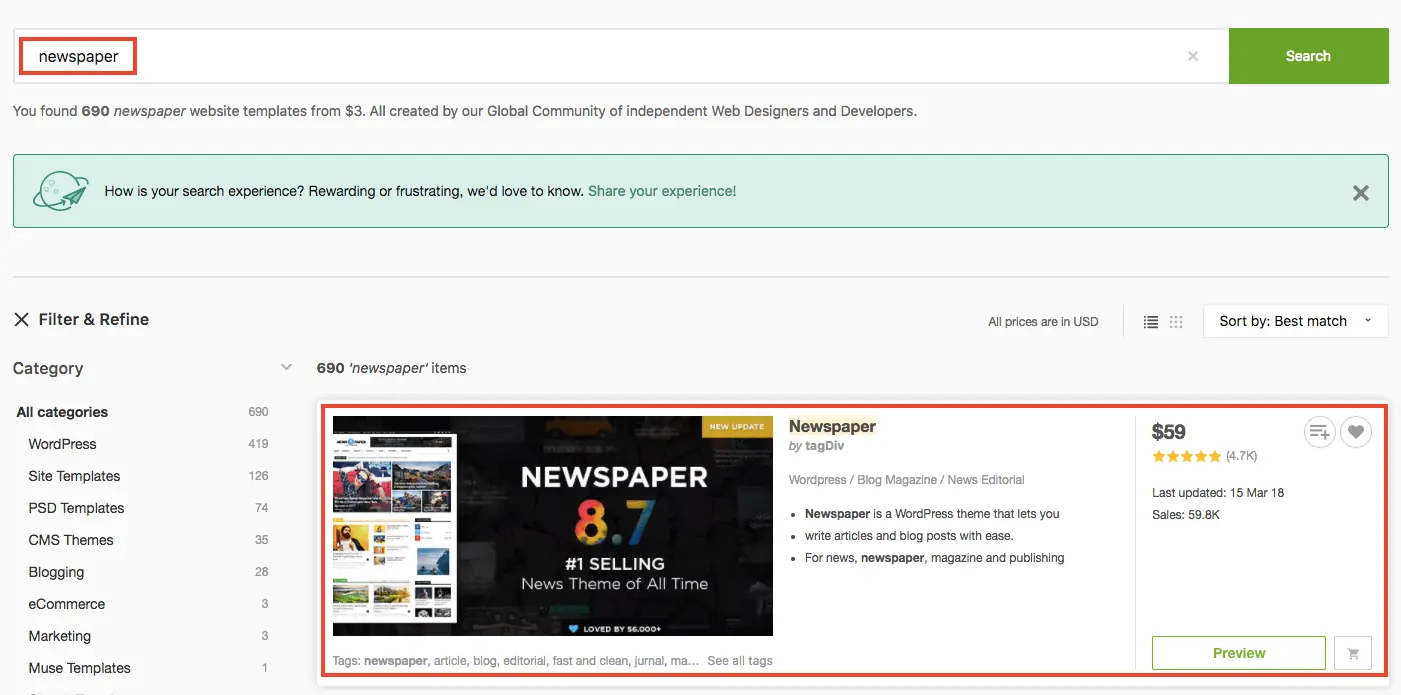The height and width of the screenshot is (695, 1401).
Task: Select All categories filter
Action: click(62, 412)
